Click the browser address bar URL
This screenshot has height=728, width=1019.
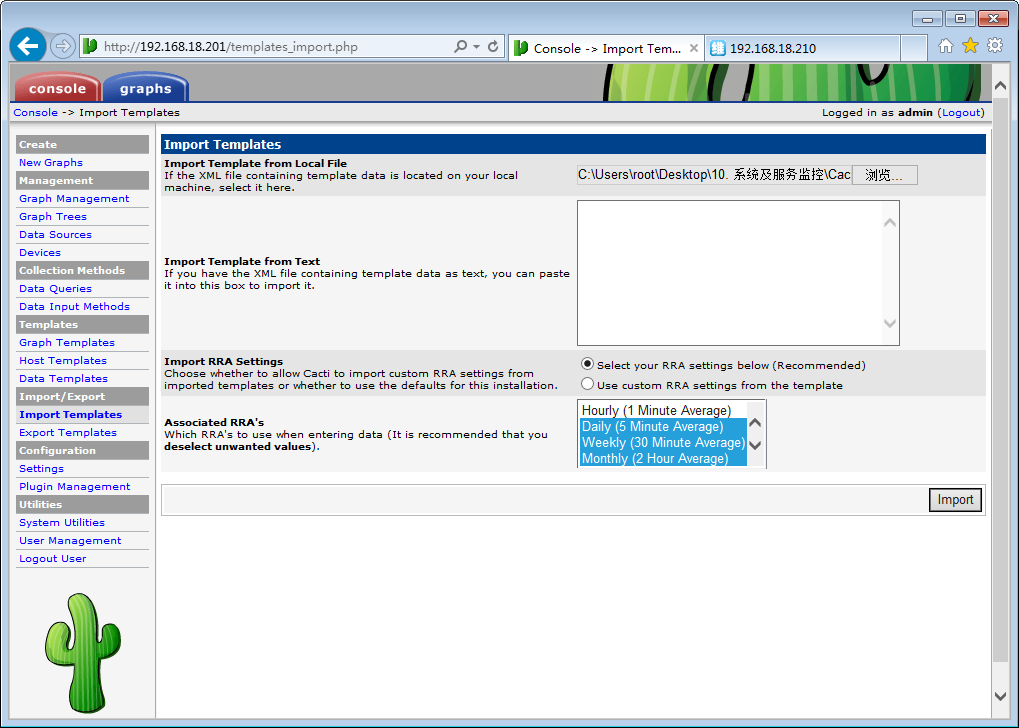click(231, 47)
